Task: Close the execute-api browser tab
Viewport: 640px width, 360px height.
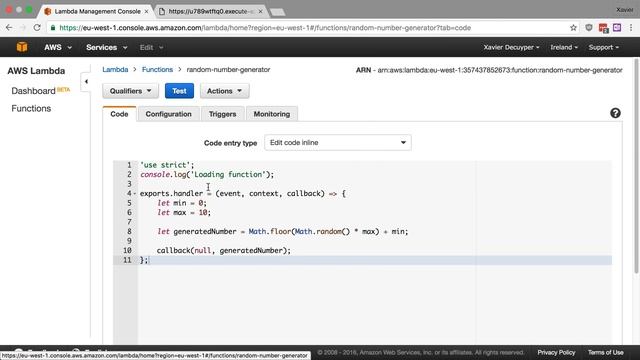Action: 260,11
